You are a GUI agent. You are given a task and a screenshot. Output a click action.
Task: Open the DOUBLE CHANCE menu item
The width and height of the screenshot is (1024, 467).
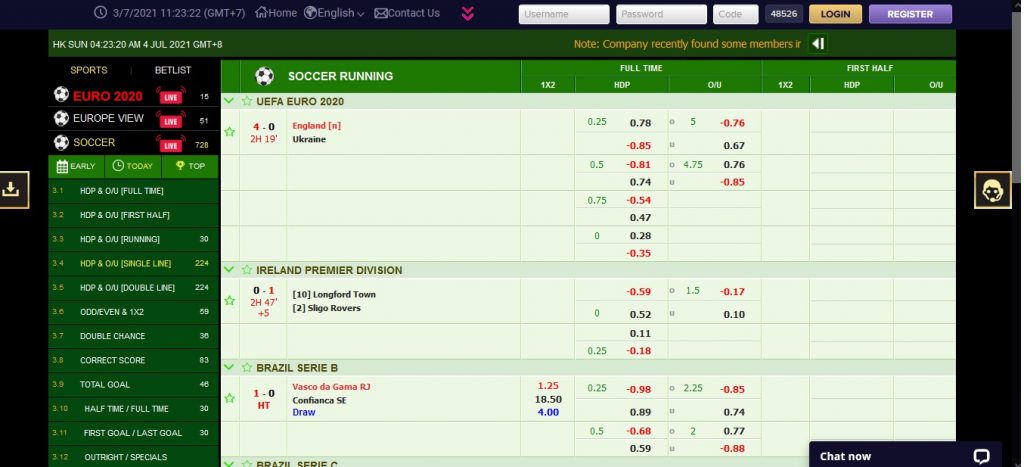coord(133,336)
